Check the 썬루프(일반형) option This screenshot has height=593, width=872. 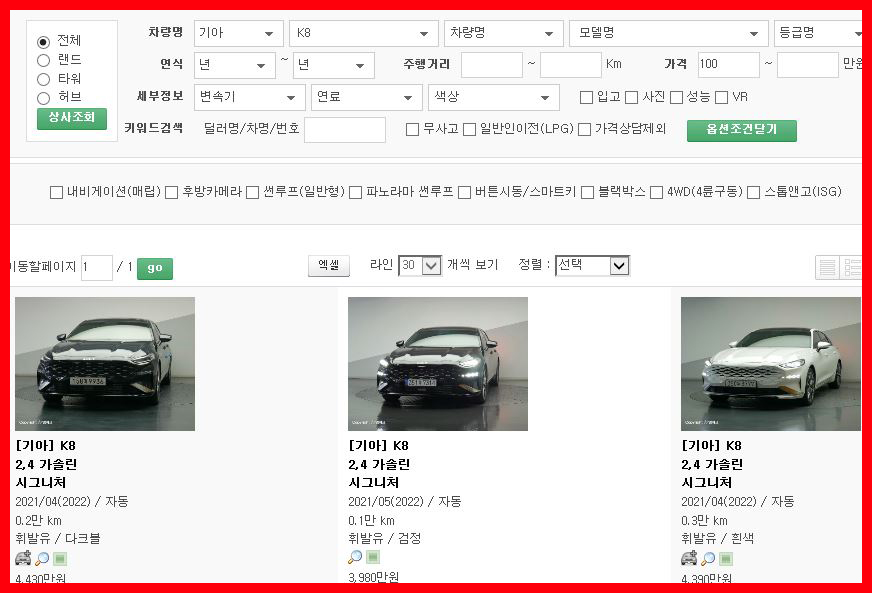click(252, 192)
